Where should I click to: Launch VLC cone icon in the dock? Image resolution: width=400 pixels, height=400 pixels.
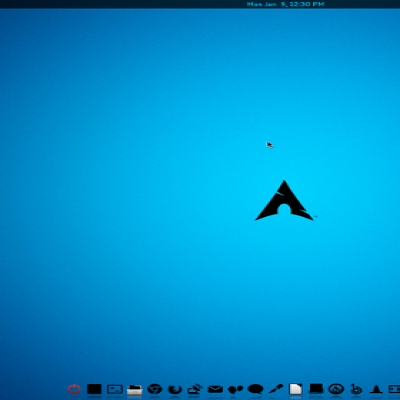point(376,389)
